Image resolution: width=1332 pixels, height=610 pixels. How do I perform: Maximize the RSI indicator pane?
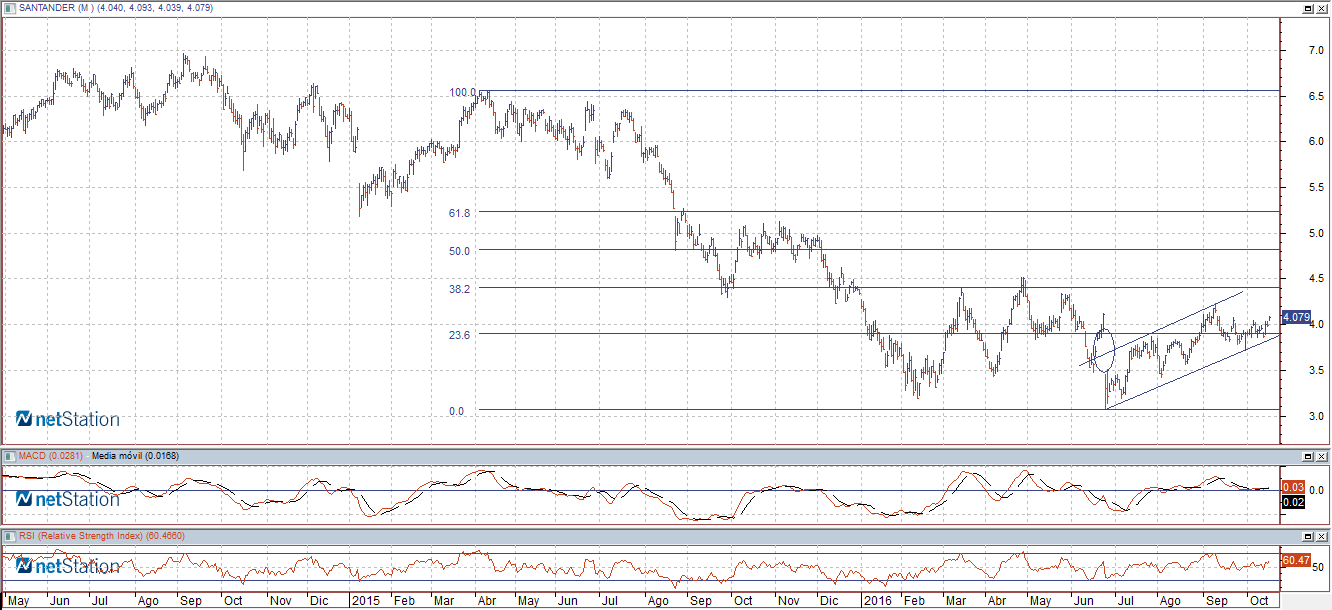coord(1307,536)
